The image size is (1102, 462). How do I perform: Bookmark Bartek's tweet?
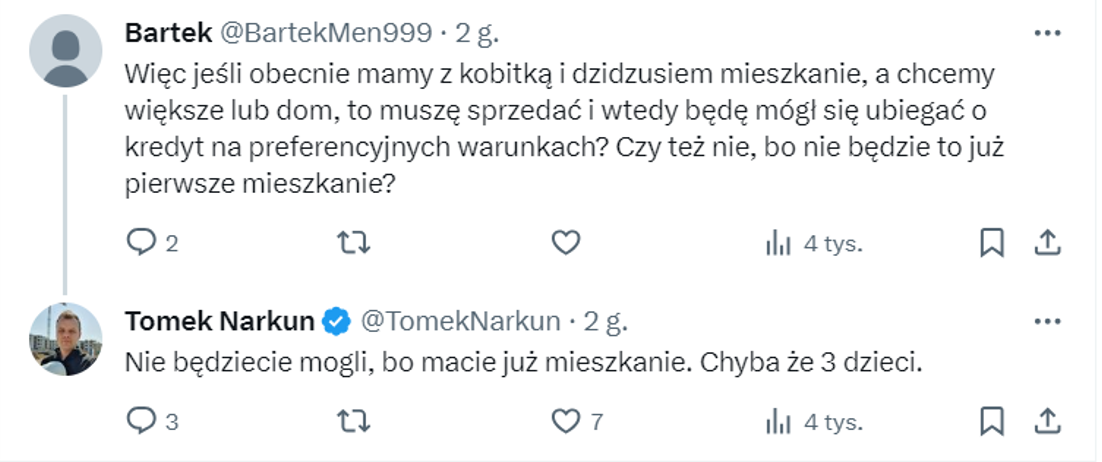pos(991,242)
